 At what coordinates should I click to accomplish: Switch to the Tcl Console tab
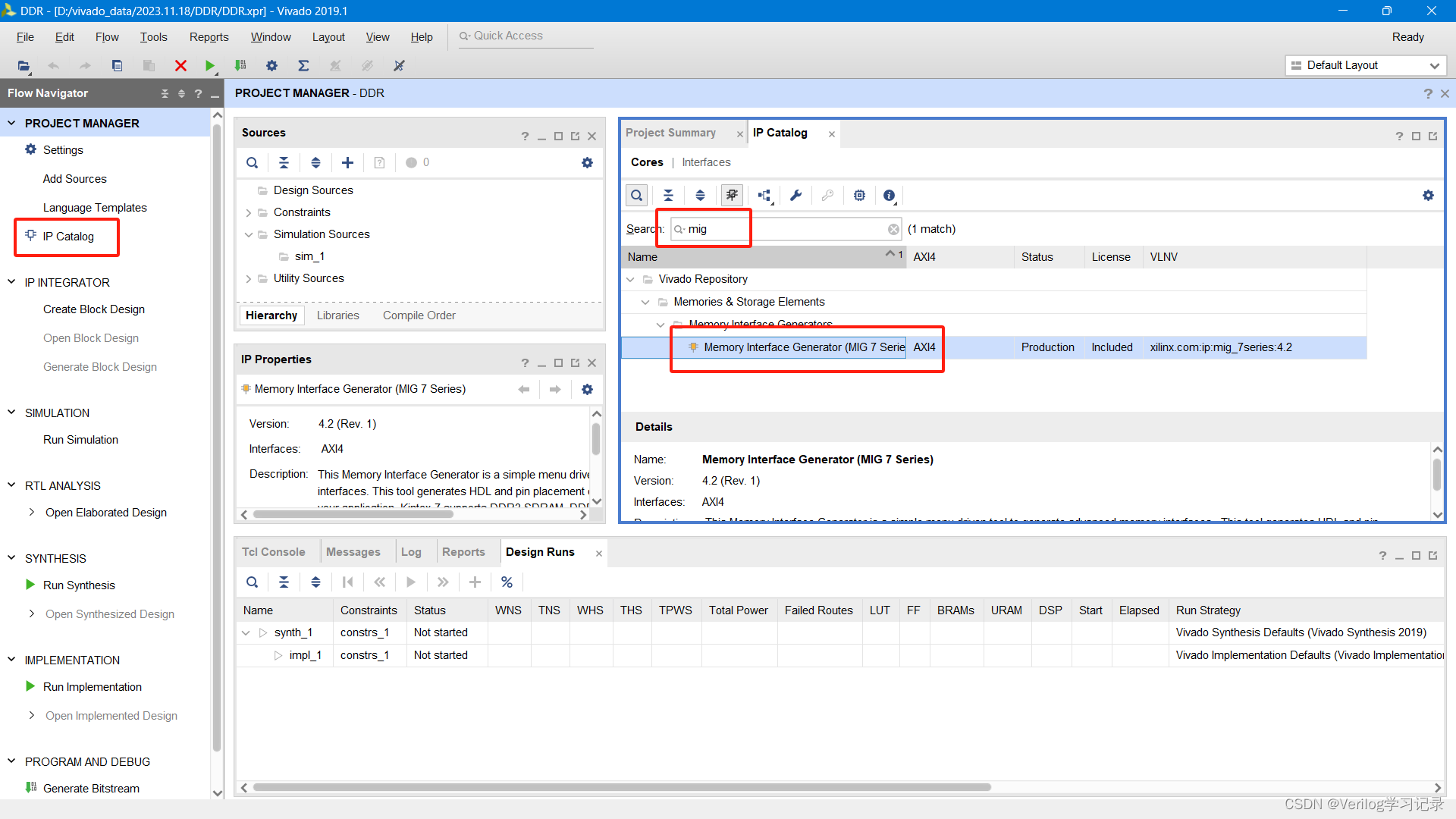[x=273, y=552]
